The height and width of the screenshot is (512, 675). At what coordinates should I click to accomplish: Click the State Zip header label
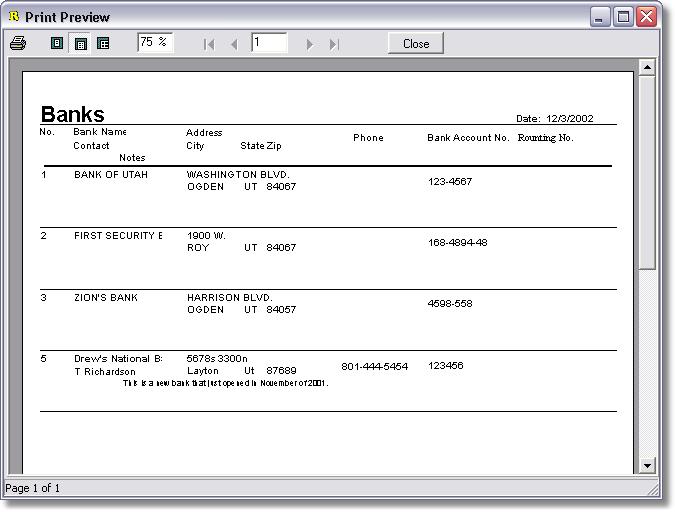(260, 146)
